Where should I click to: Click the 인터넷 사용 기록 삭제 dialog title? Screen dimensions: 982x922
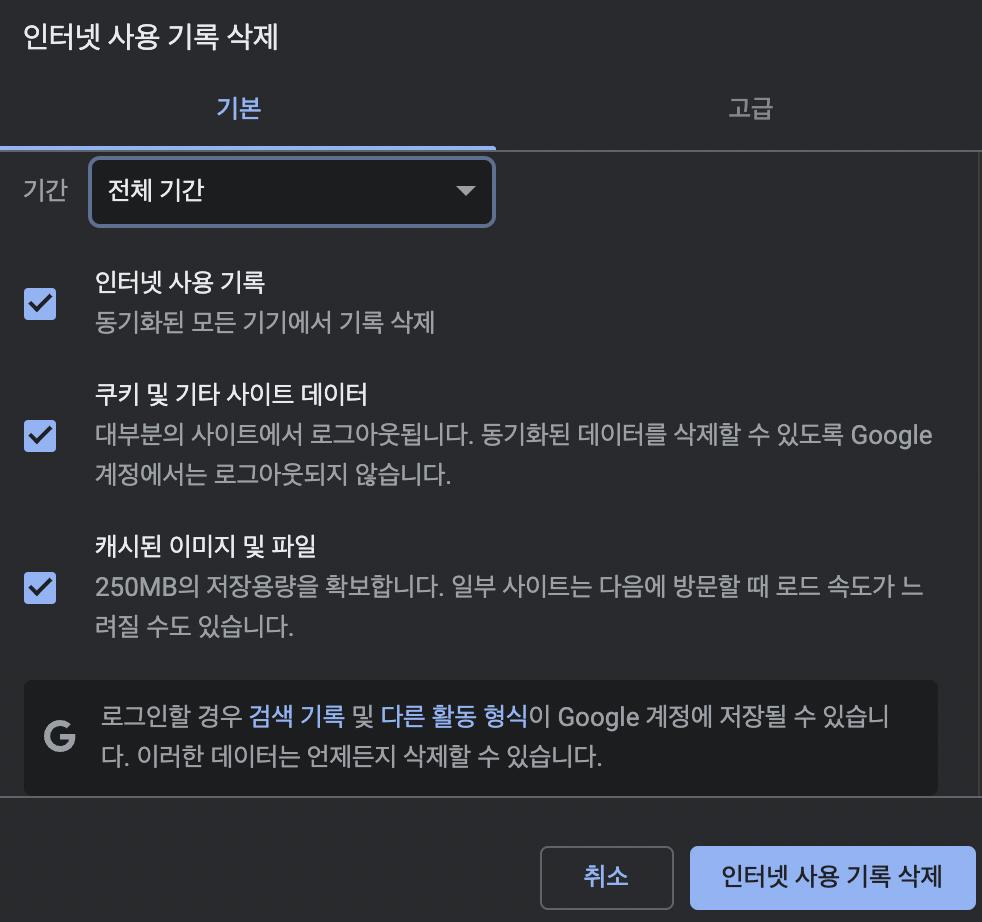click(x=150, y=36)
